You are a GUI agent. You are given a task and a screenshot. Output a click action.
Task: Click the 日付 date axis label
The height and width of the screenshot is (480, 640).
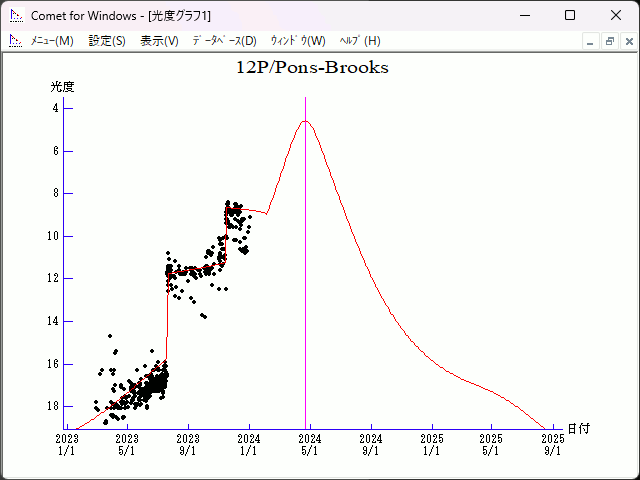pyautogui.click(x=578, y=428)
